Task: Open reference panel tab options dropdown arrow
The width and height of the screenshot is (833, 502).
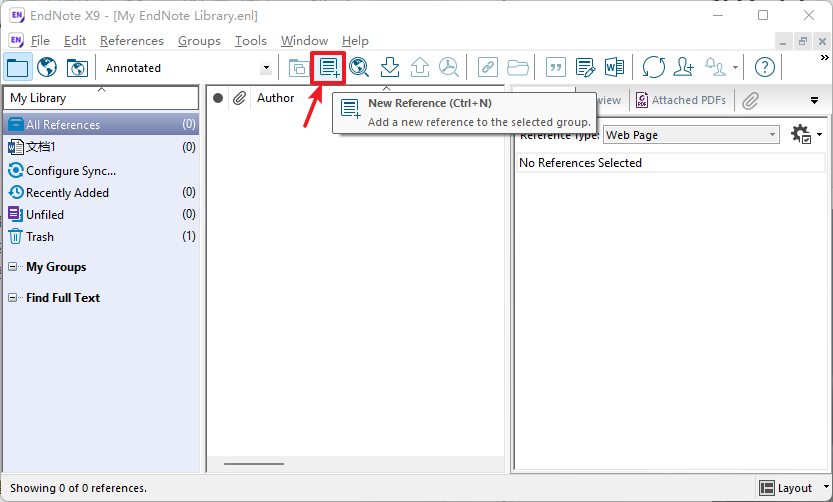Action: 814,100
